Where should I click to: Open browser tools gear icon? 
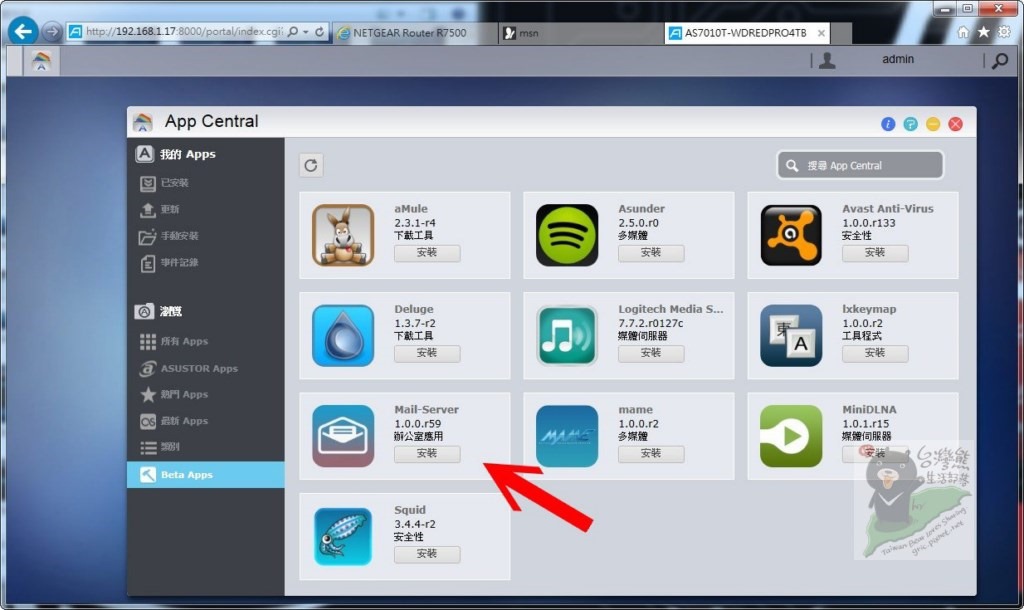[1004, 32]
